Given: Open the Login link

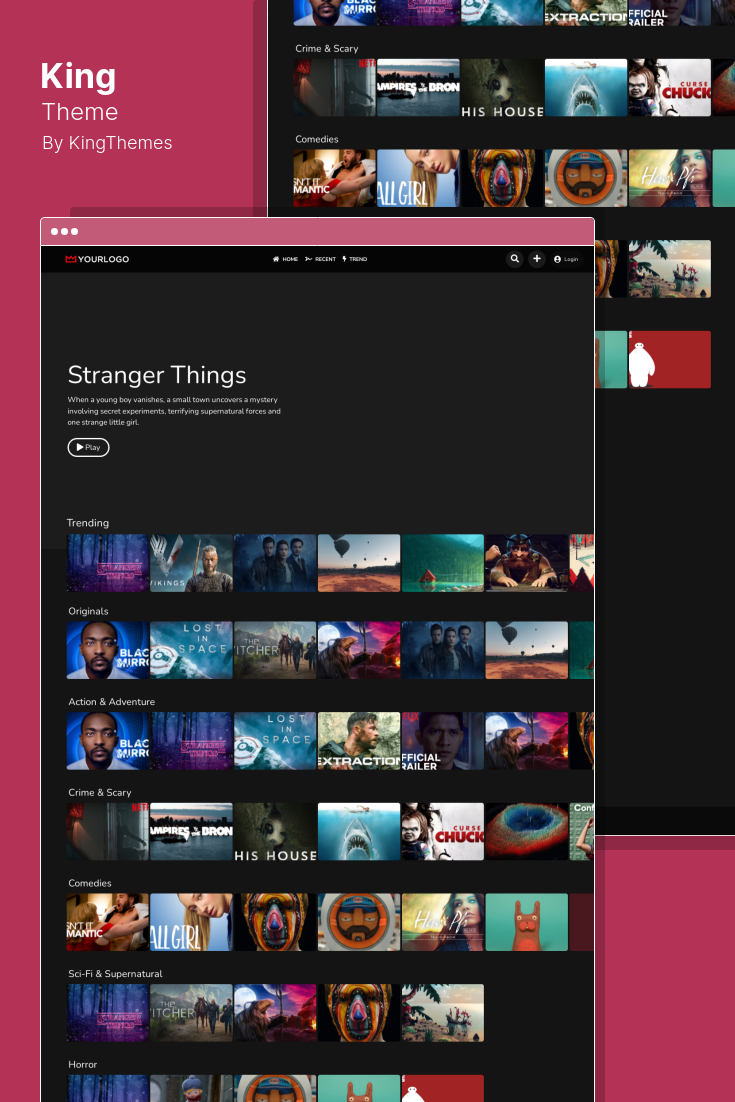Looking at the screenshot, I should 566,259.
